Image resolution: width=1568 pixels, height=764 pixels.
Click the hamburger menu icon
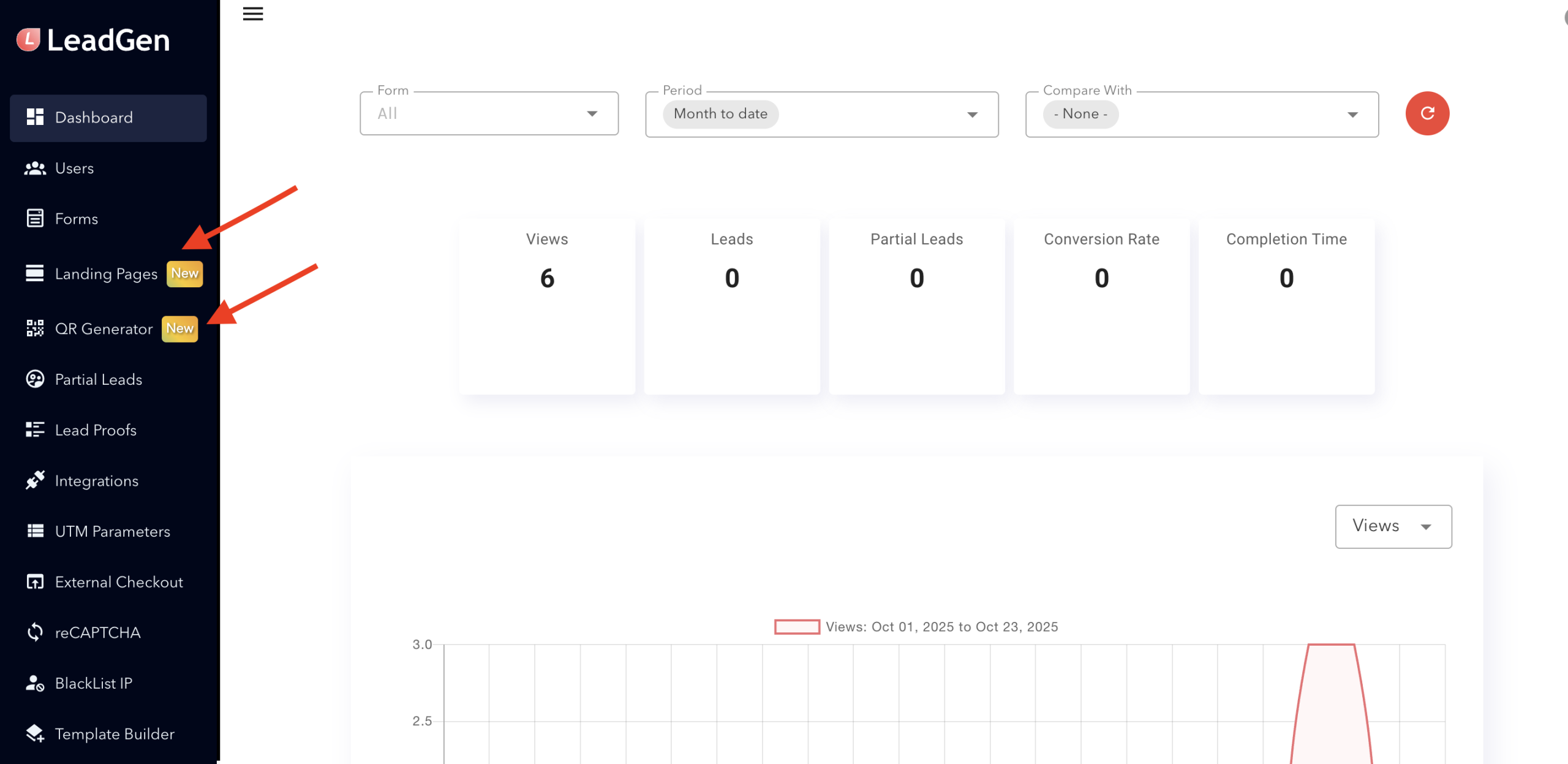[x=252, y=13]
